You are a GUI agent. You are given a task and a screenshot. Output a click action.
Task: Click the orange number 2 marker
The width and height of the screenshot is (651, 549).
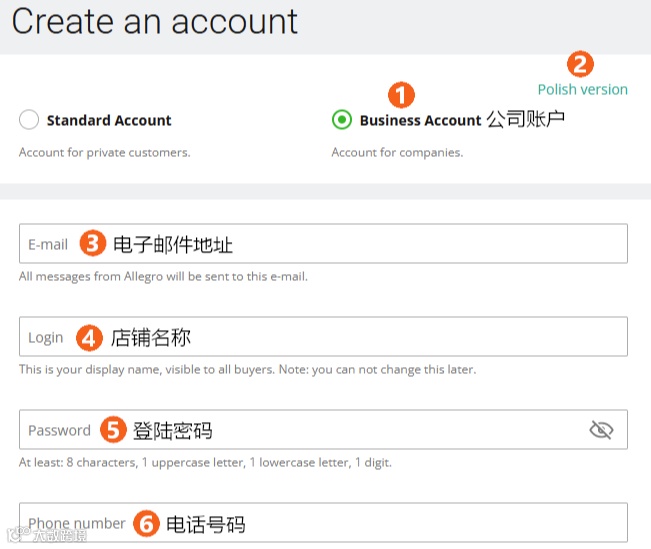click(580, 64)
